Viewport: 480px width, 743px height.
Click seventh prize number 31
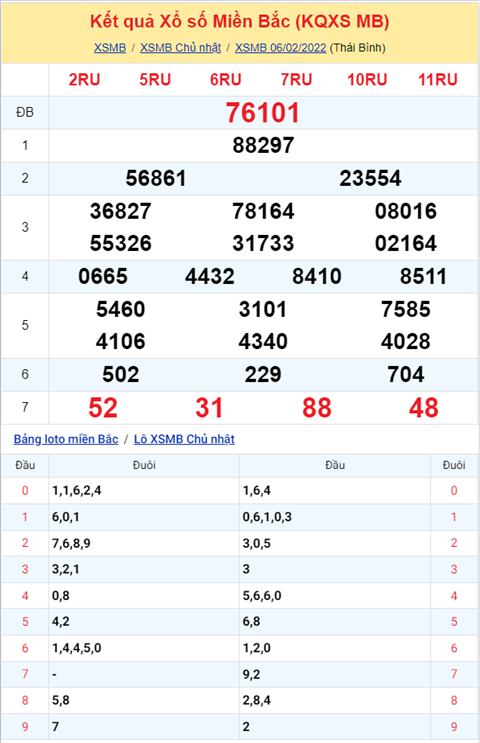209,408
